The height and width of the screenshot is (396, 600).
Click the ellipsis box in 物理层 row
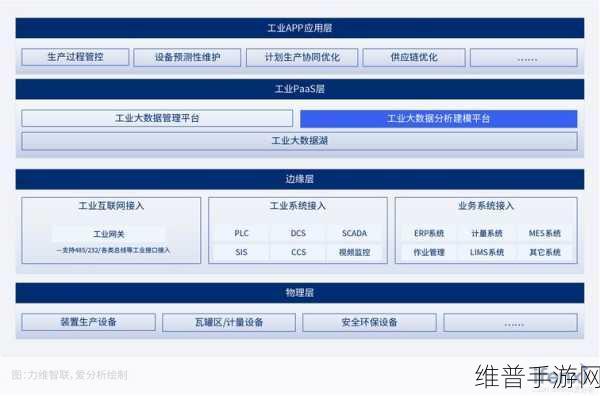tap(510, 322)
